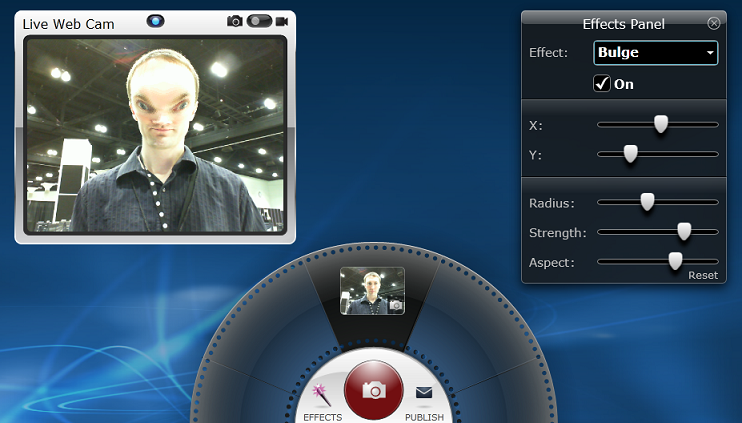
Task: Click the Aspect slider handle
Action: tap(675, 261)
